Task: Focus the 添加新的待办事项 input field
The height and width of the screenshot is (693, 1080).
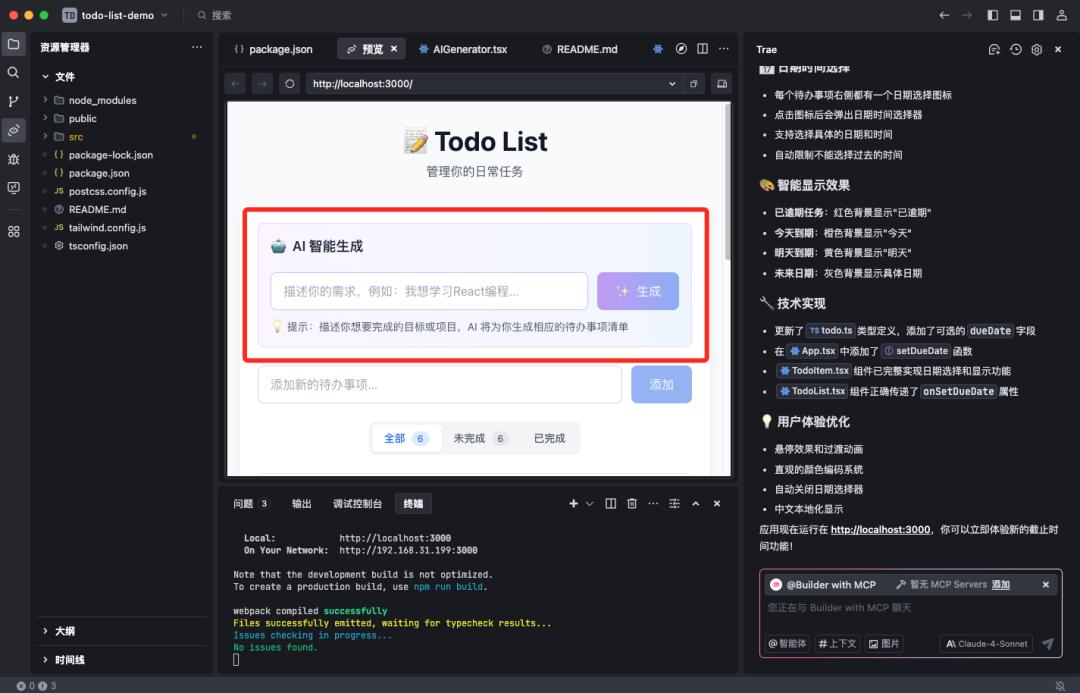Action: click(439, 384)
